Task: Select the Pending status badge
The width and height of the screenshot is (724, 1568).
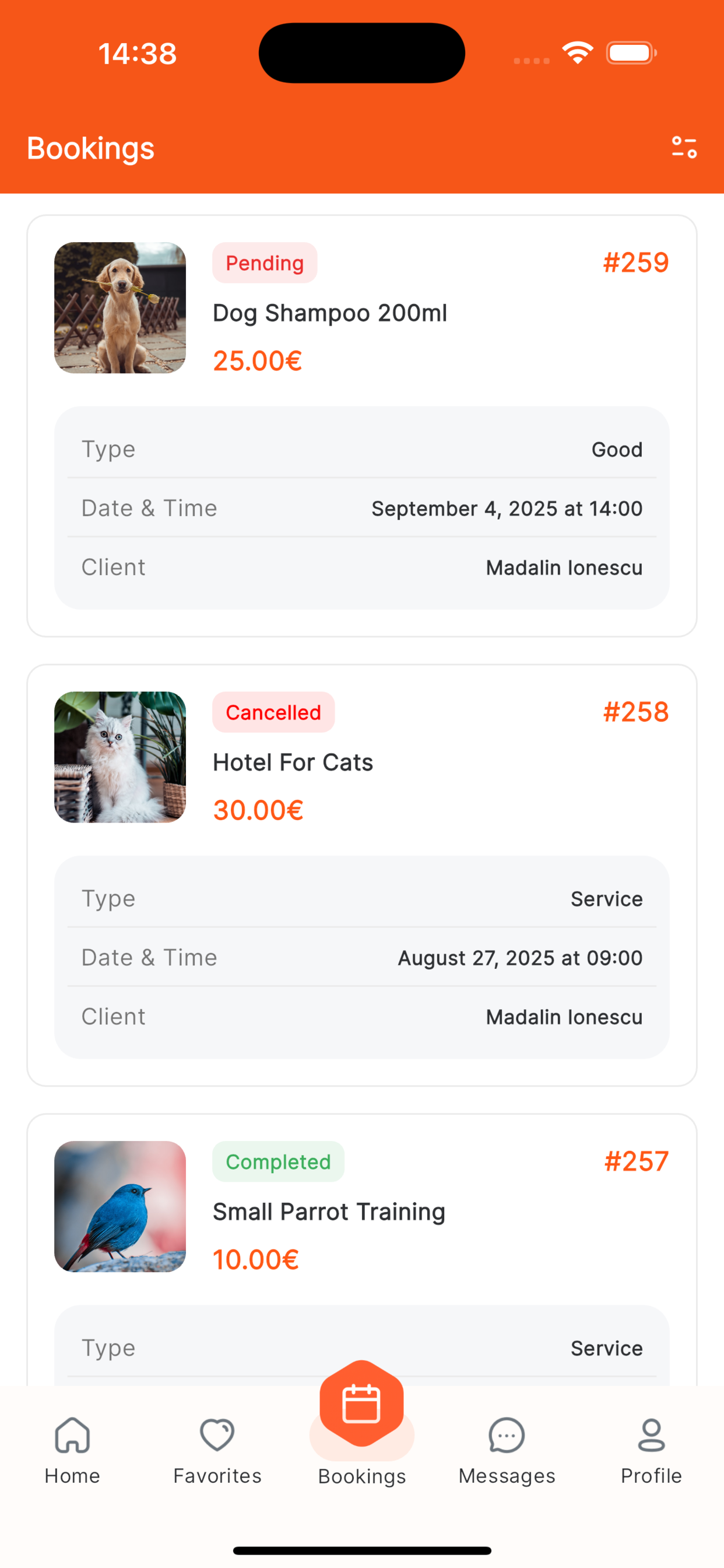Action: (x=265, y=262)
